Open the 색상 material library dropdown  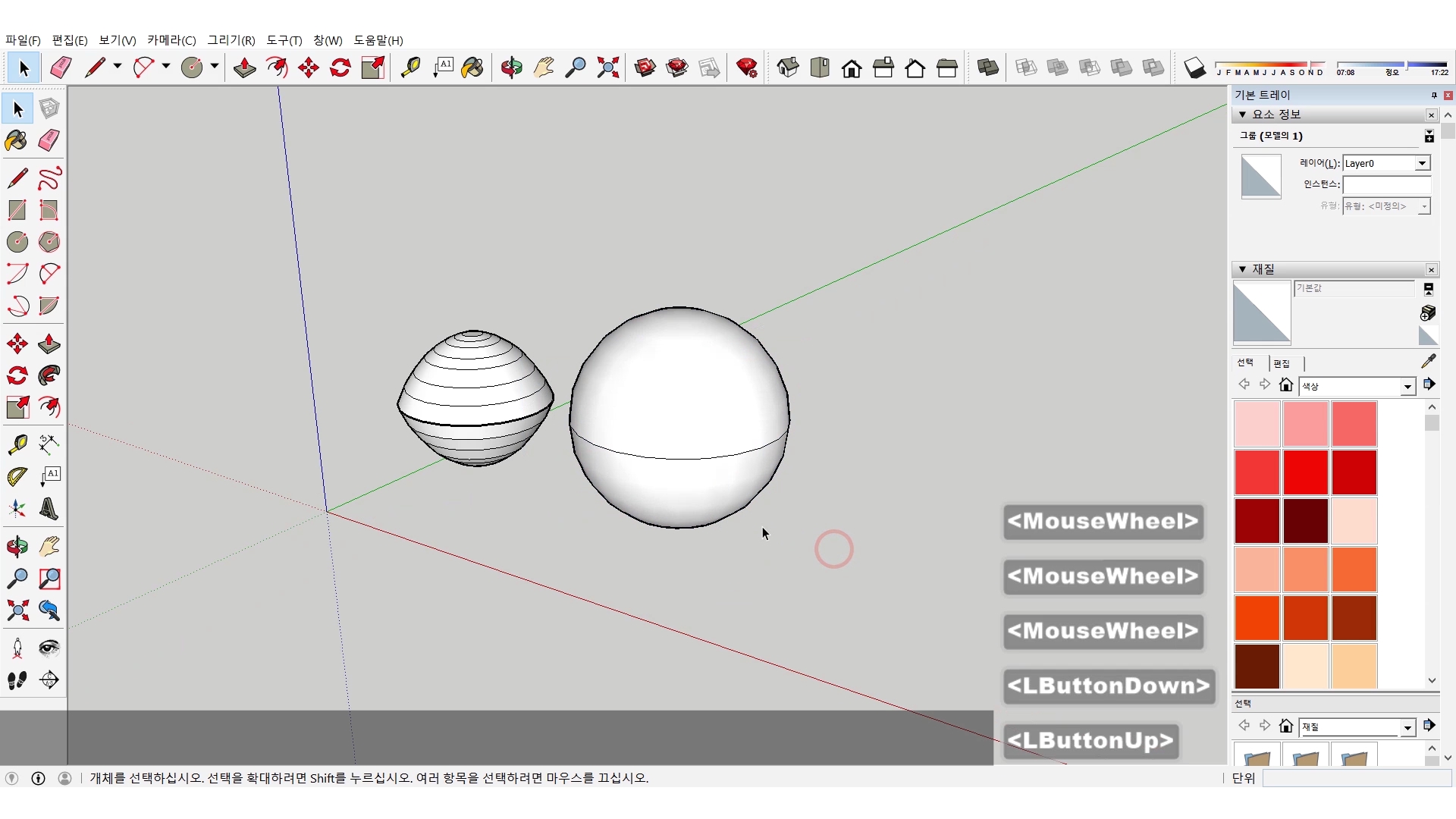(1407, 387)
